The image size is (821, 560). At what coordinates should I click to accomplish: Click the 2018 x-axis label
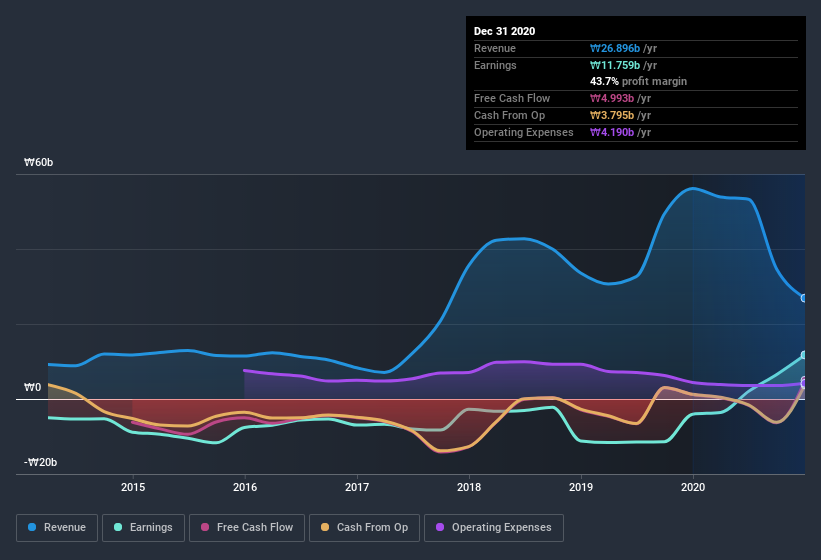coord(469,487)
